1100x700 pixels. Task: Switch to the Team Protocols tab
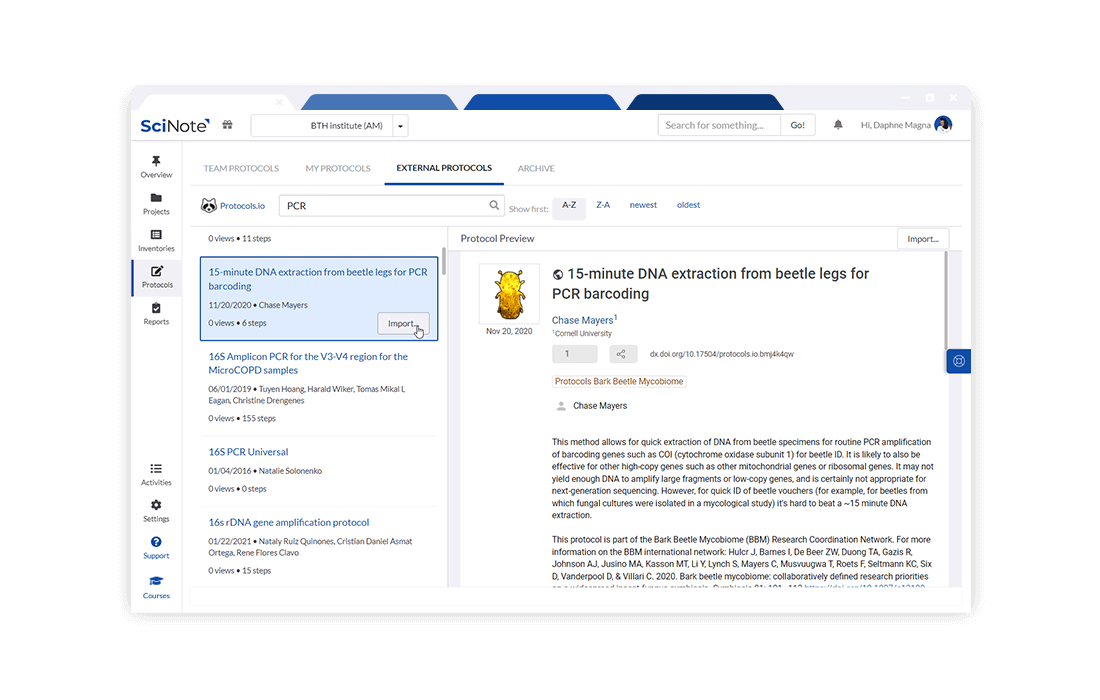click(241, 168)
